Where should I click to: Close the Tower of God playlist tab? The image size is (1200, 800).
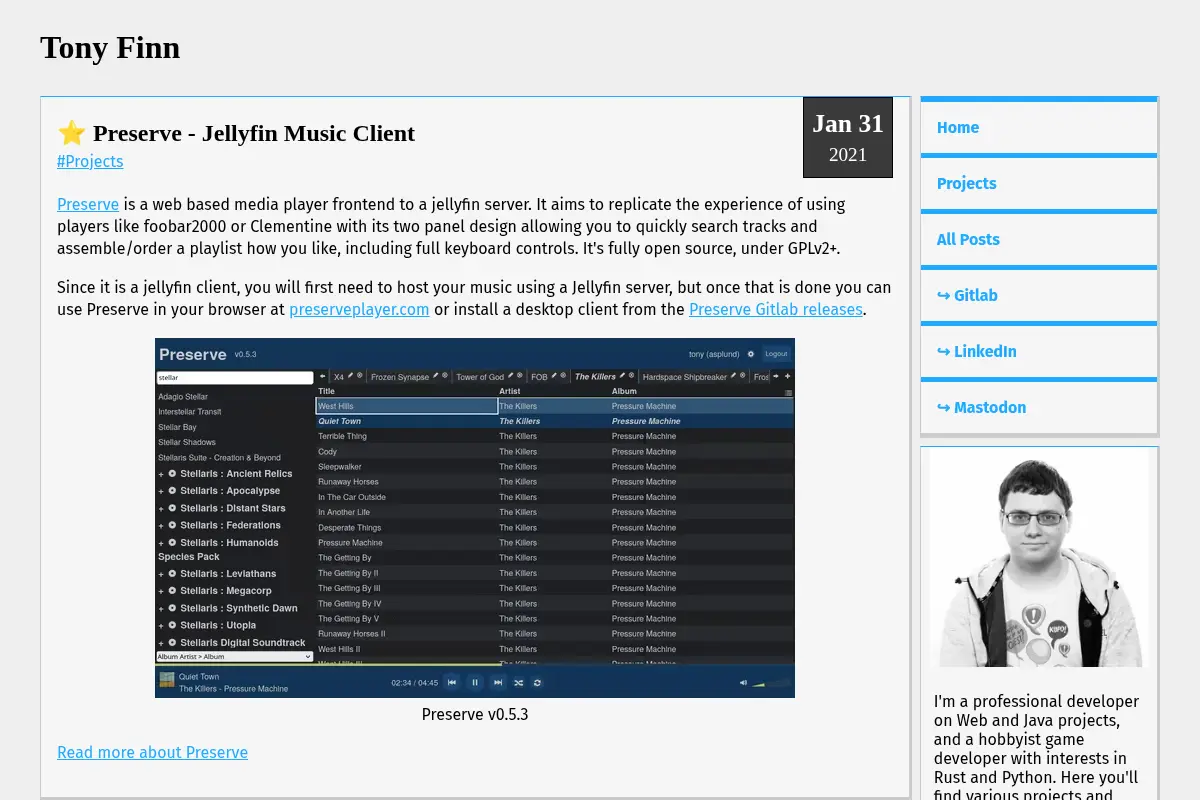coord(520,376)
